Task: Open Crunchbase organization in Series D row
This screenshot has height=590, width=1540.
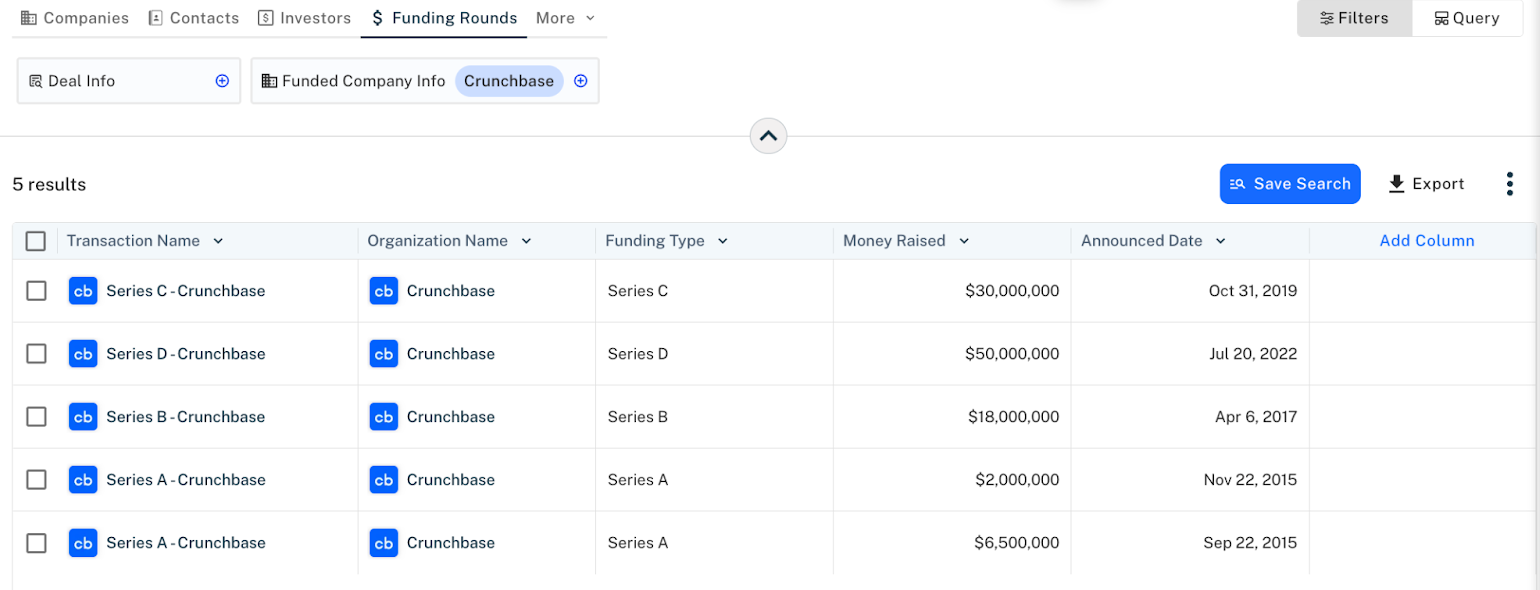Action: click(x=451, y=354)
